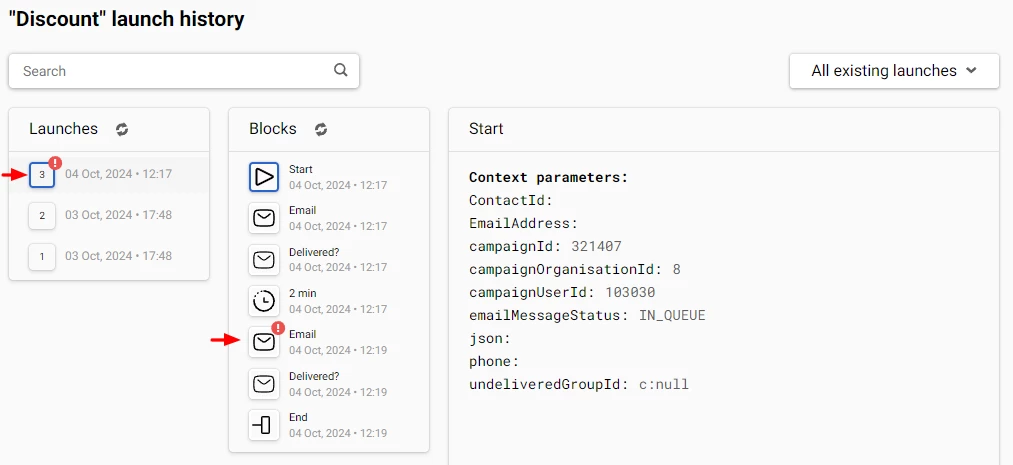1013x465 pixels.
Task: Select the End block icon
Action: pyautogui.click(x=264, y=425)
